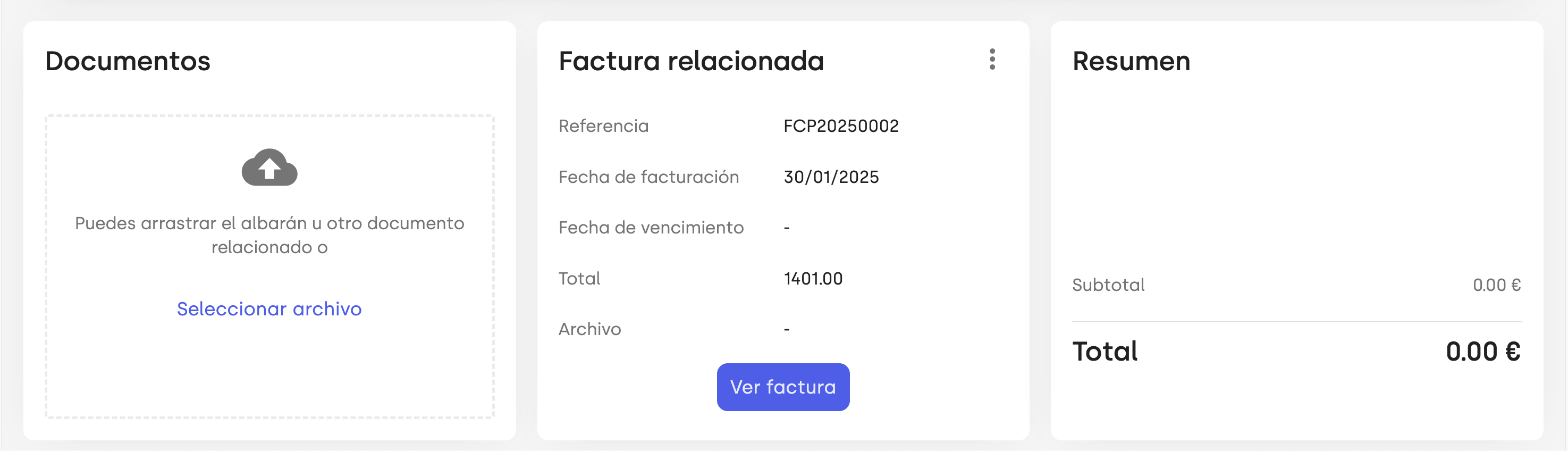Click the Seleccionar archivo link

tap(269, 309)
